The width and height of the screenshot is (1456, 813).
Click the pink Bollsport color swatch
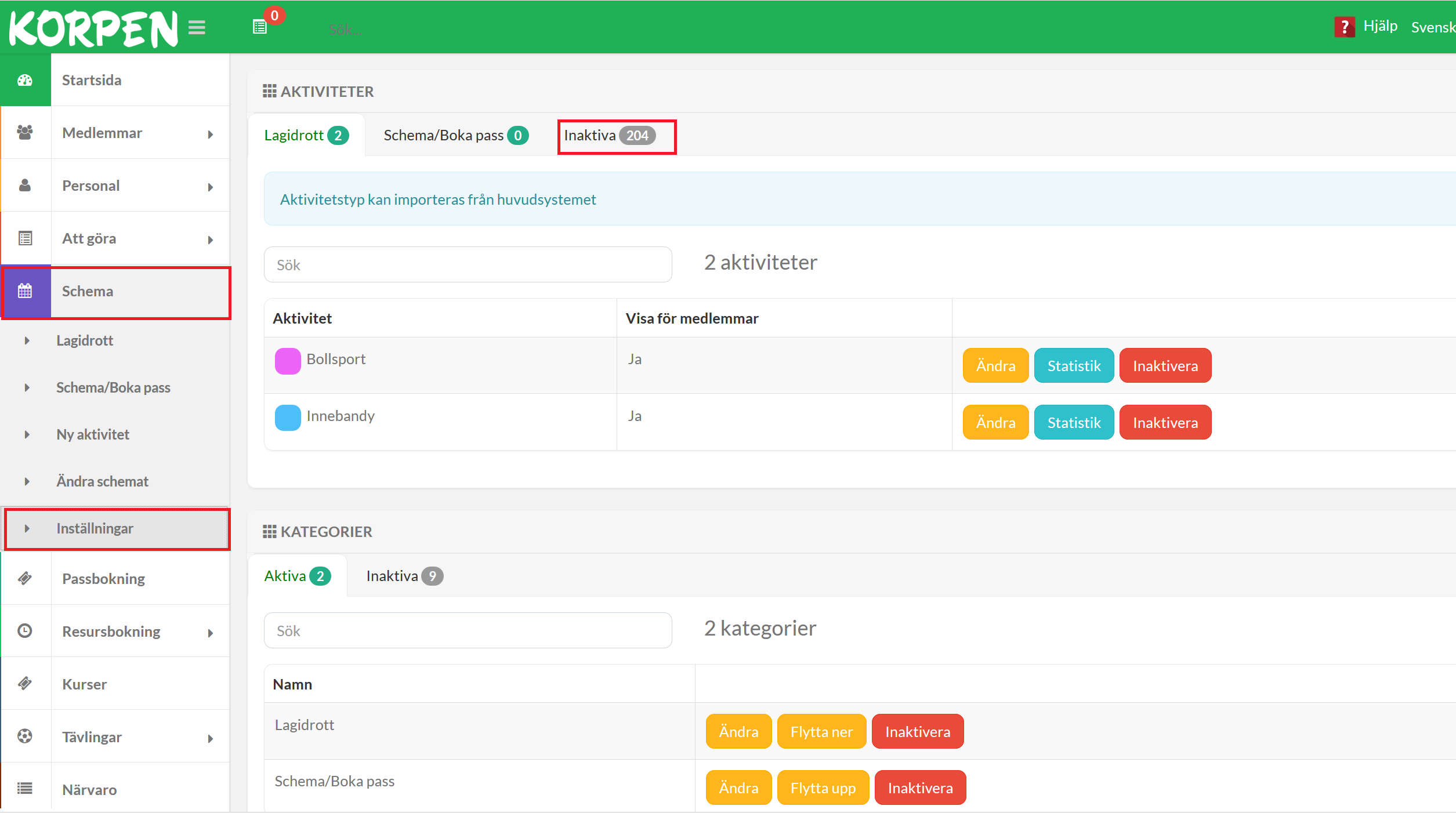tap(288, 361)
